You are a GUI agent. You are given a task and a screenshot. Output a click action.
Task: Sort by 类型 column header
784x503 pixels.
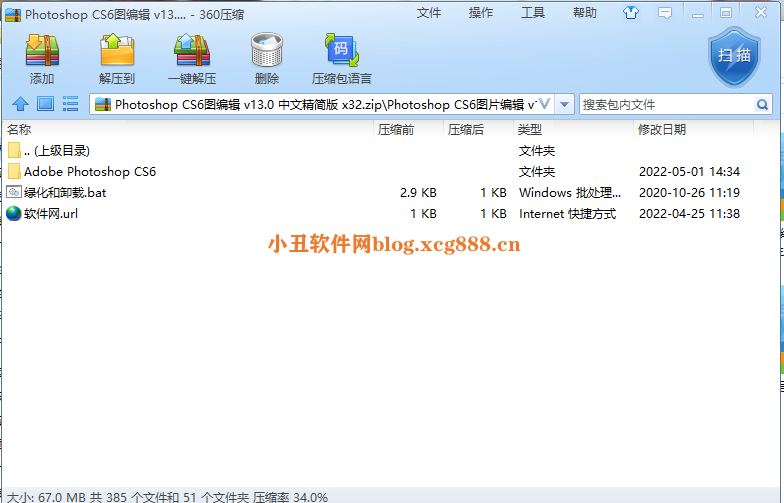click(530, 130)
